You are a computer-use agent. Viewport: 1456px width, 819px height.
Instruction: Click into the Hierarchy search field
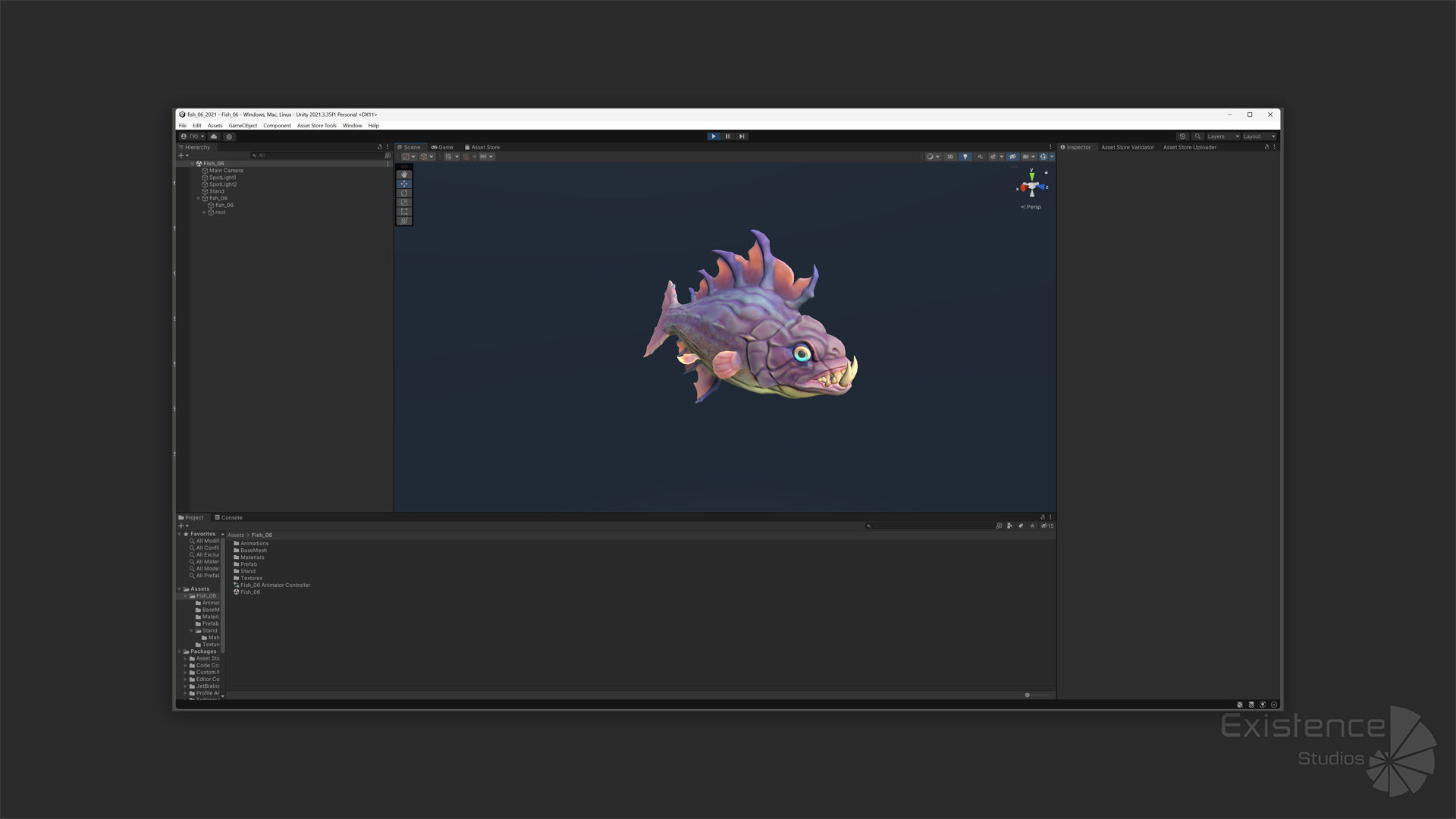[318, 155]
